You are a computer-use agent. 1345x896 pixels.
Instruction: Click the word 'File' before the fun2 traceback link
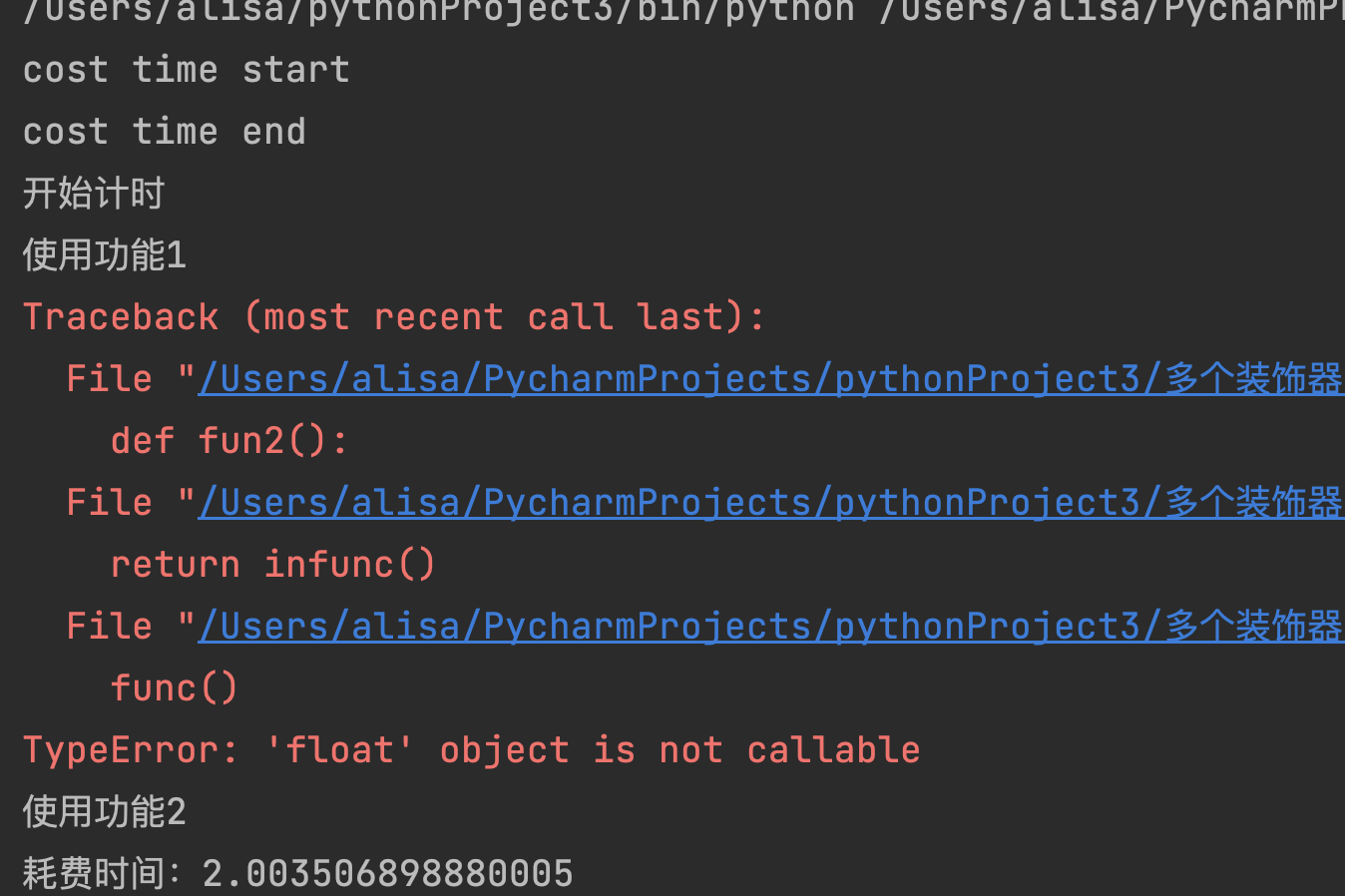tap(110, 379)
